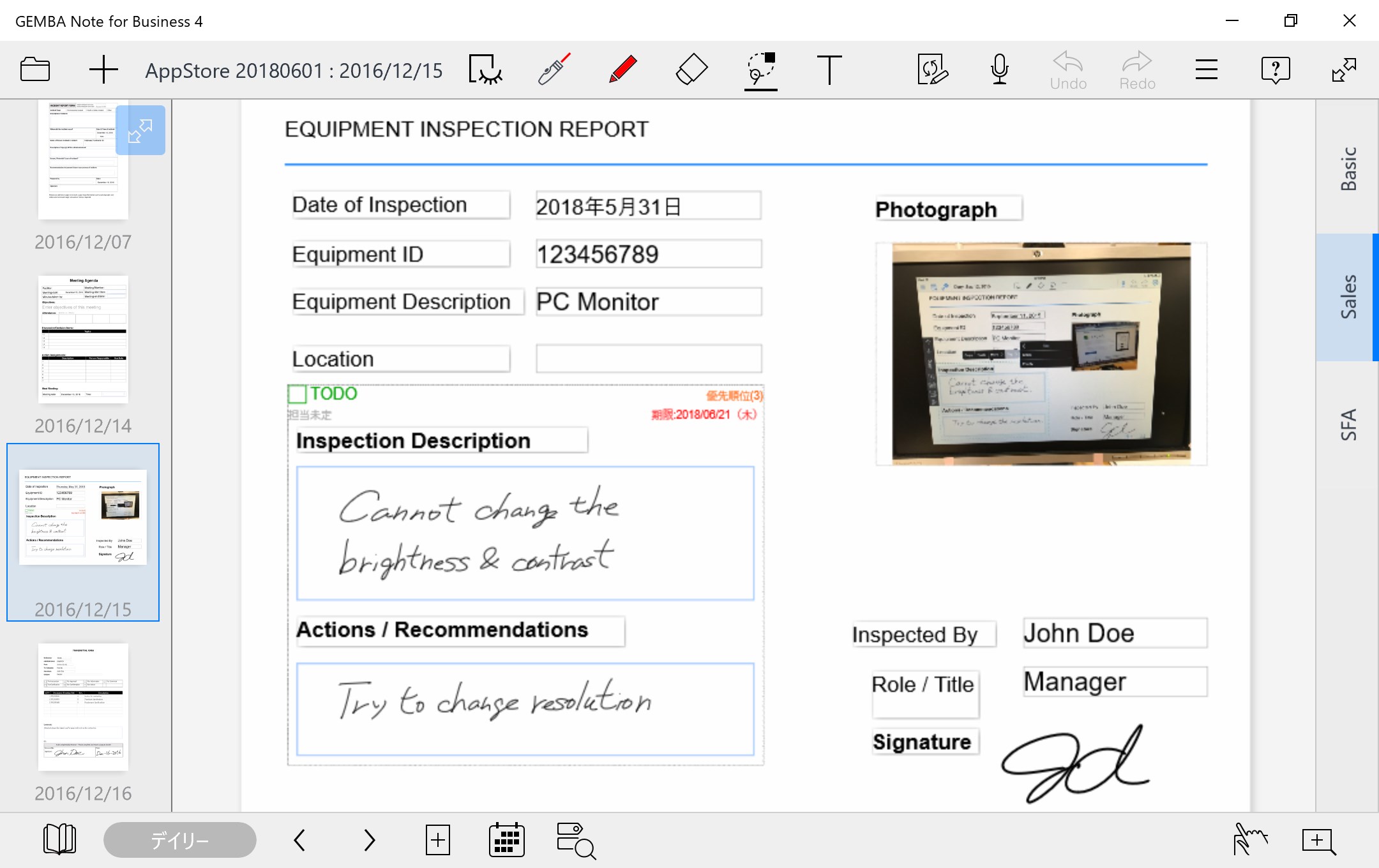Open the notebook folder icon
The height and width of the screenshot is (868, 1379).
click(x=35, y=70)
